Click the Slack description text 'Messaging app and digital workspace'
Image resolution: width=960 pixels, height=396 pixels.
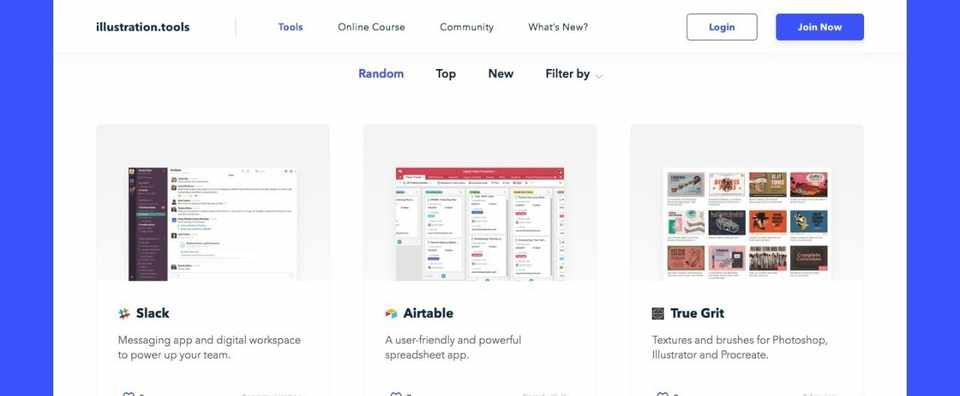coord(209,340)
